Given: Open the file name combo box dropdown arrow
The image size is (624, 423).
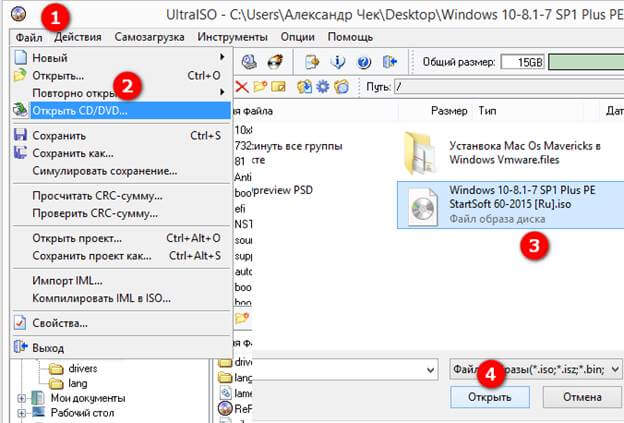Looking at the screenshot, I should click(430, 370).
